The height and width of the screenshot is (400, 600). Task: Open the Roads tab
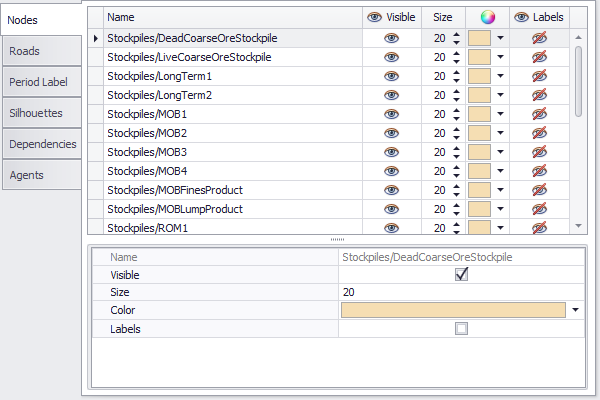point(42,51)
